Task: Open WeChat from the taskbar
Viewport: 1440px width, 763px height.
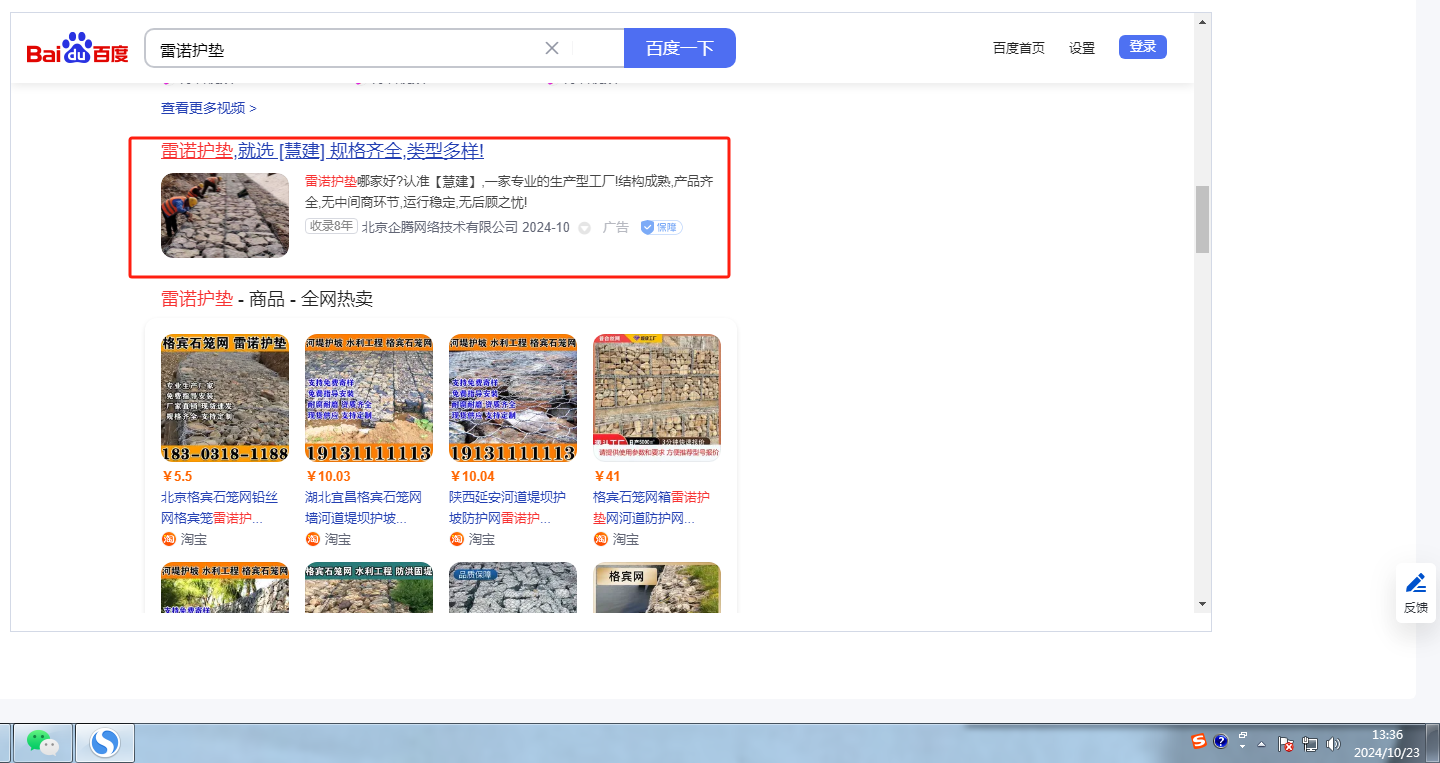Action: pos(42,742)
